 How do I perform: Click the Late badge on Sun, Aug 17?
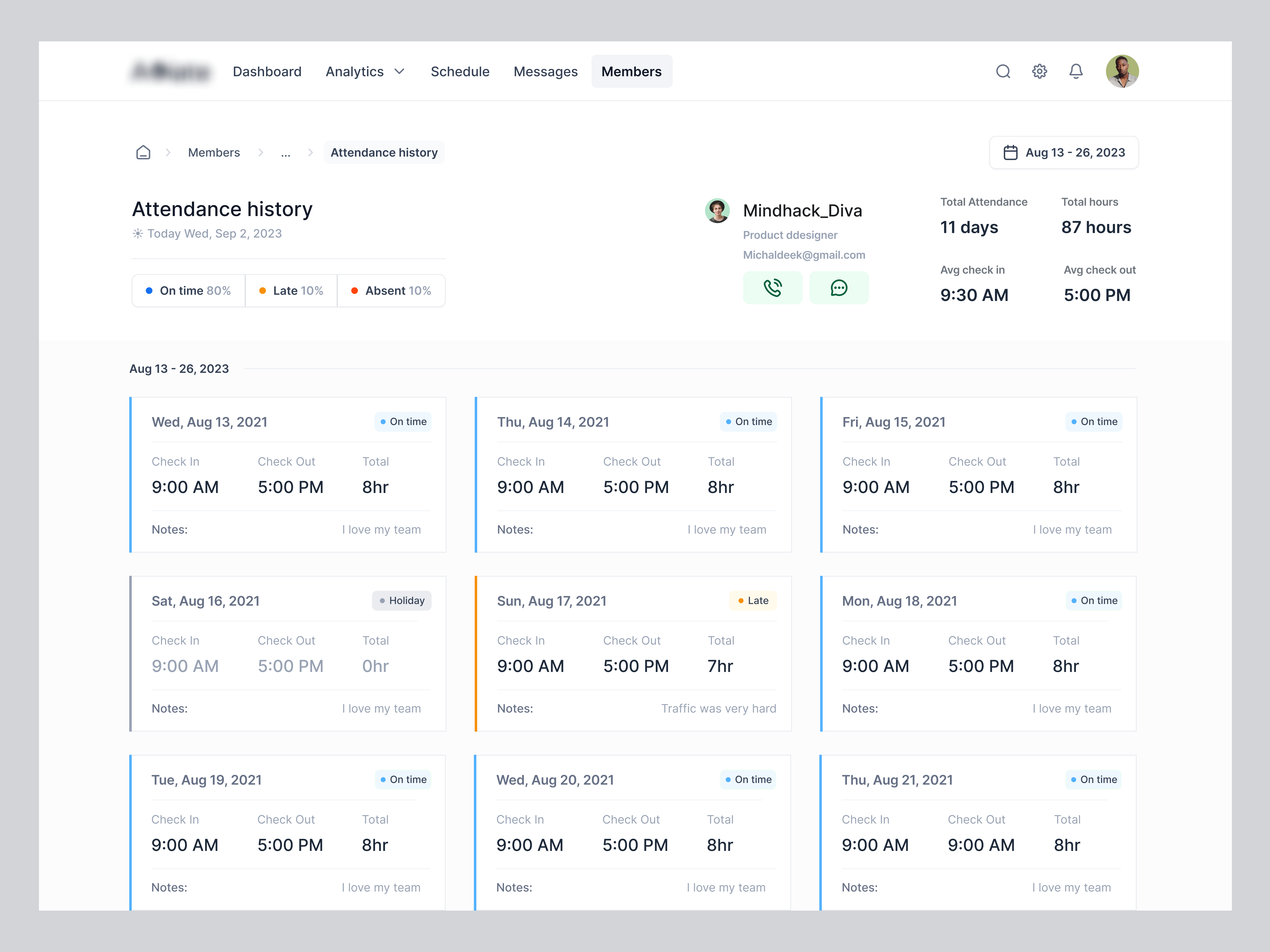753,601
